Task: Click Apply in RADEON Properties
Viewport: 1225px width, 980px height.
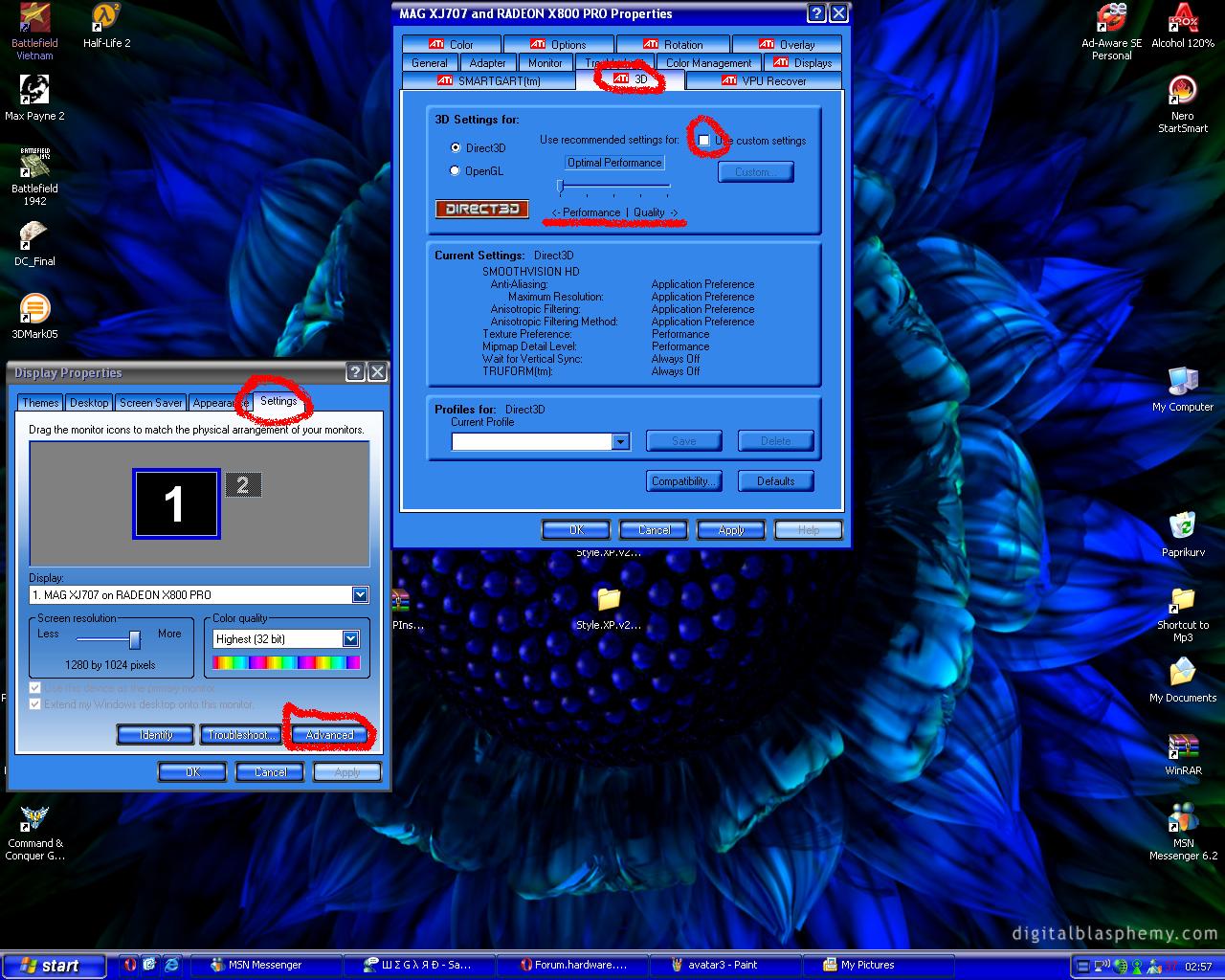Action: 731,529
